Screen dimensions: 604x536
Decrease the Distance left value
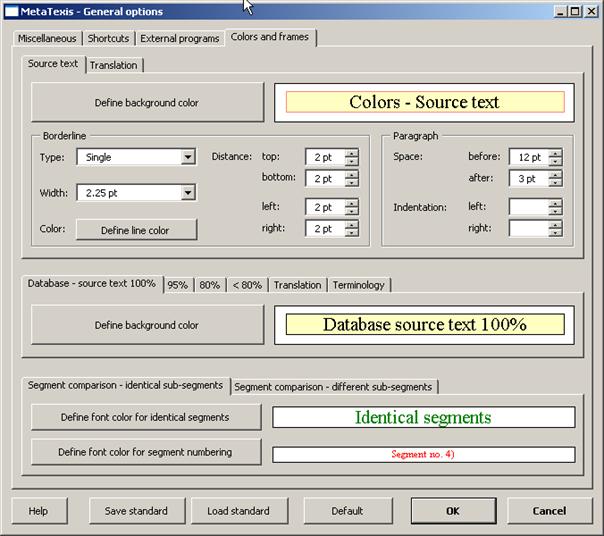(x=352, y=211)
